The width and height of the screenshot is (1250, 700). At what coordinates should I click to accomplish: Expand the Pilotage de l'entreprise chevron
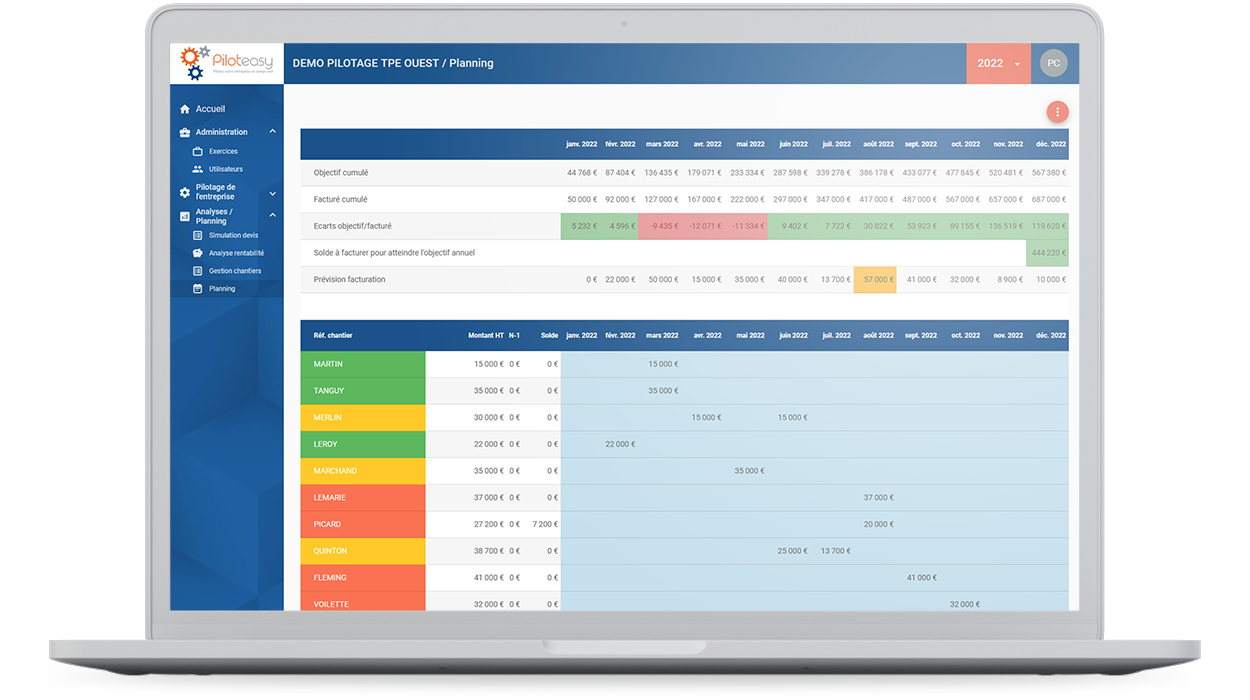coord(273,194)
